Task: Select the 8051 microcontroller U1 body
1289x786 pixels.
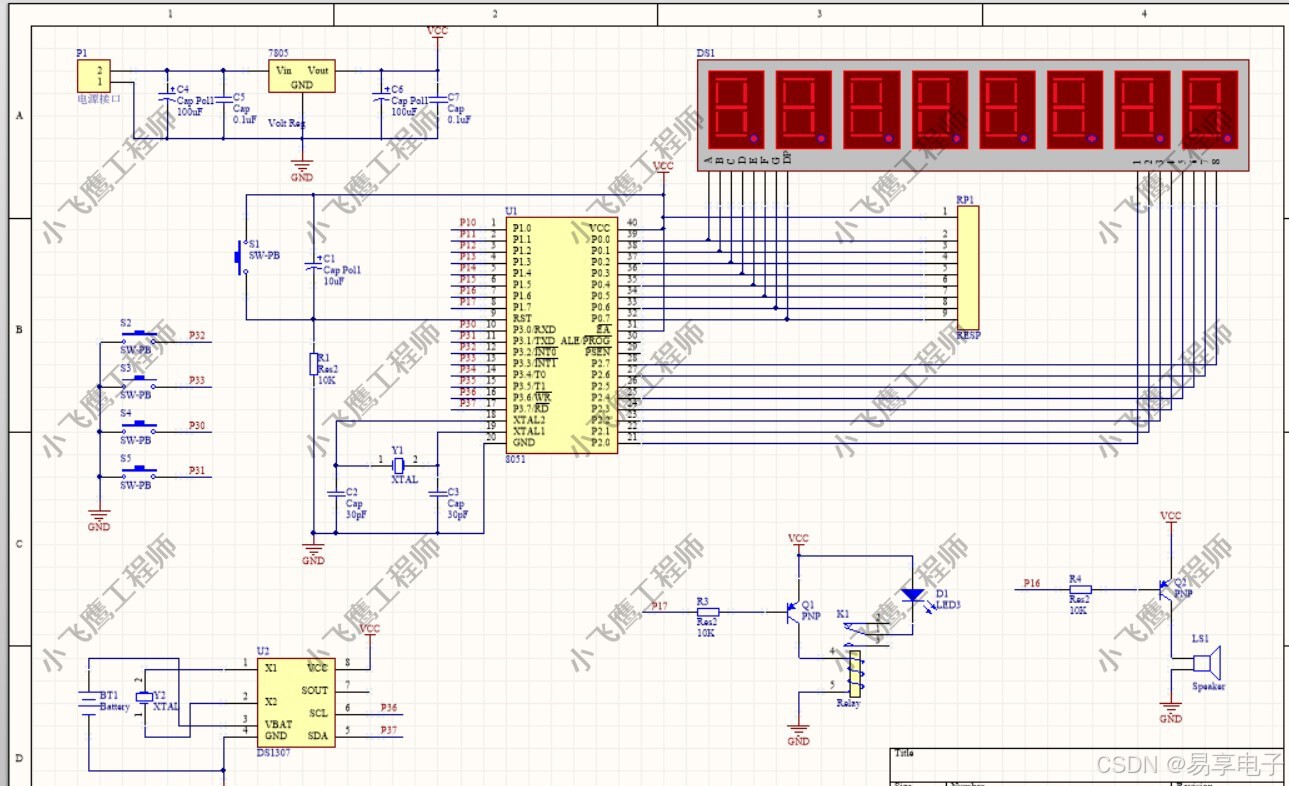Action: click(561, 336)
